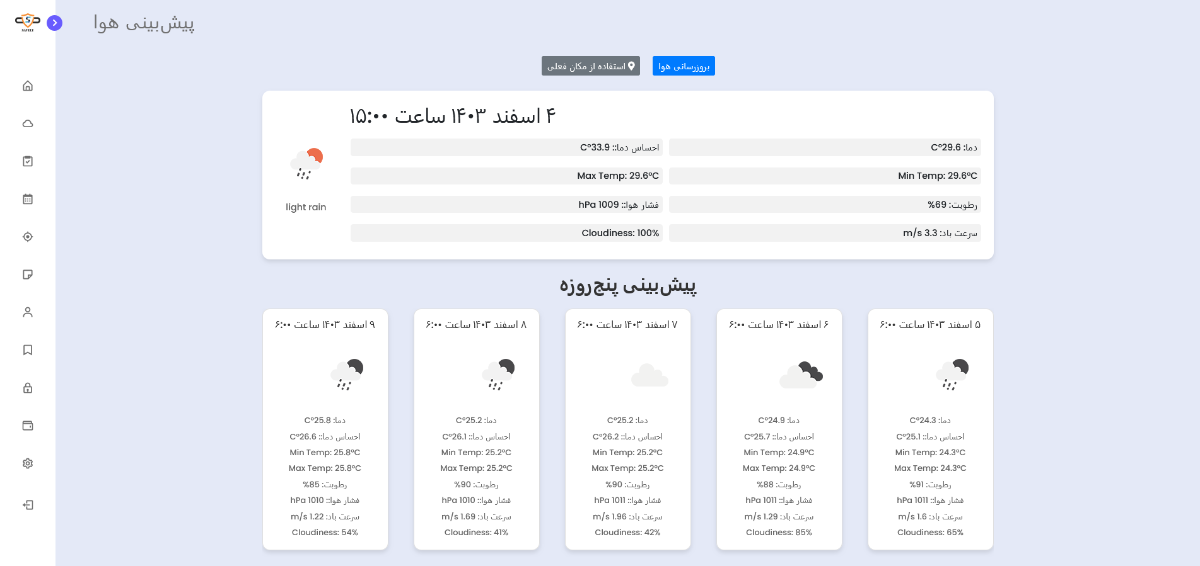Open the task checklist icon in the sidebar

[28, 161]
